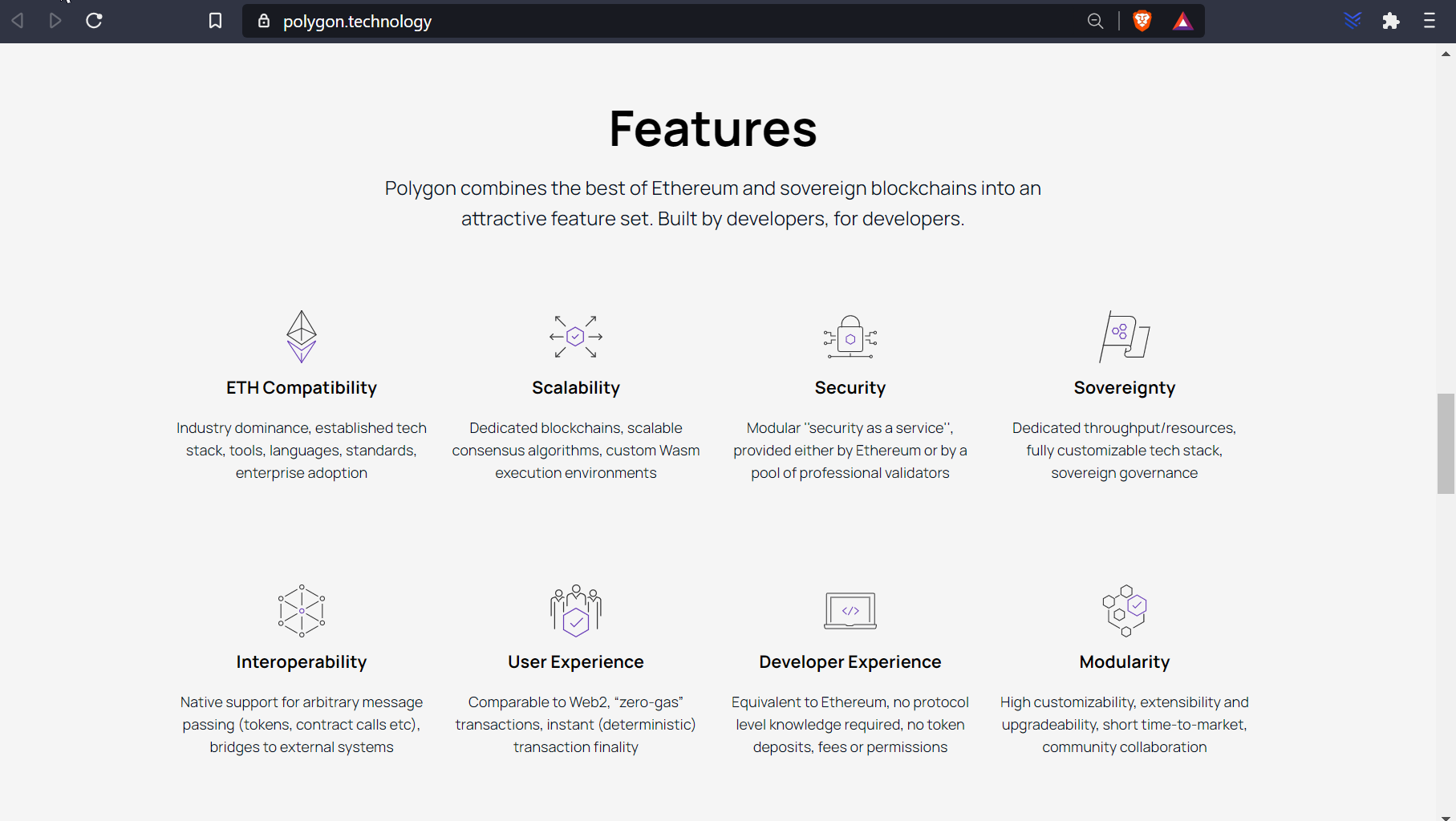The height and width of the screenshot is (821, 1456).
Task: Click the User Experience title
Action: pos(576,662)
